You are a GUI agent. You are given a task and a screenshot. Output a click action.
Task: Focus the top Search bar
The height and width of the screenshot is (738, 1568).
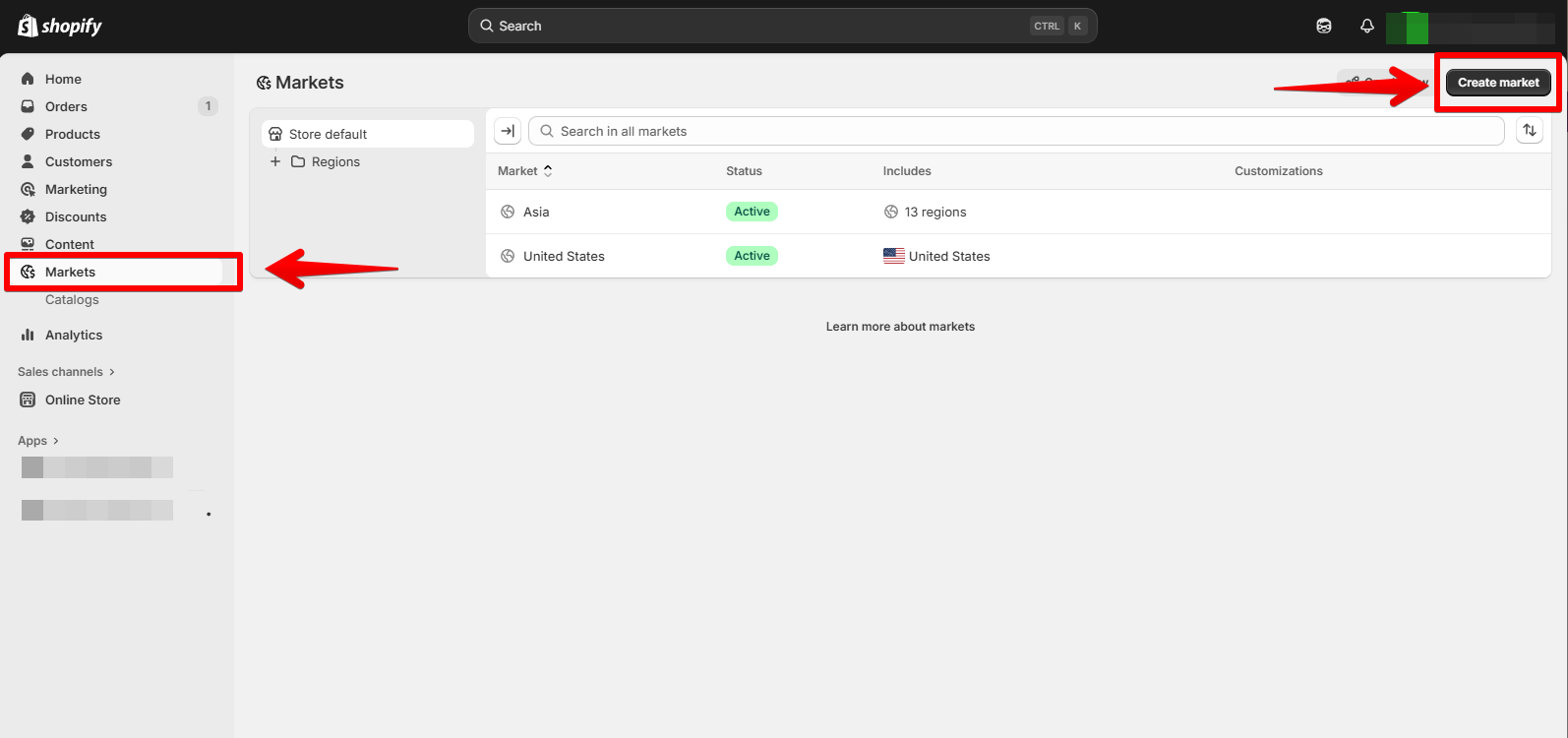point(782,27)
